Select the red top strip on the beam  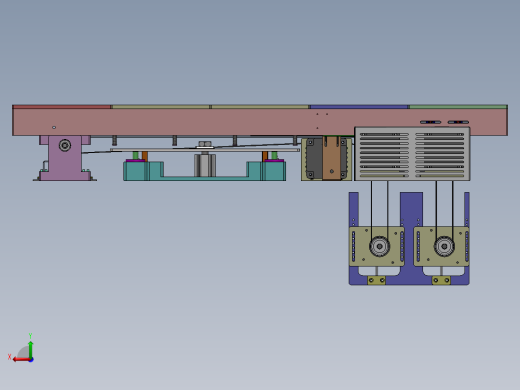pos(62,107)
